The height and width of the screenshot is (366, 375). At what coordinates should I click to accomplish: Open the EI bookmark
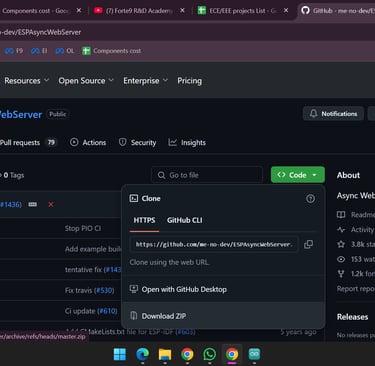point(39,51)
